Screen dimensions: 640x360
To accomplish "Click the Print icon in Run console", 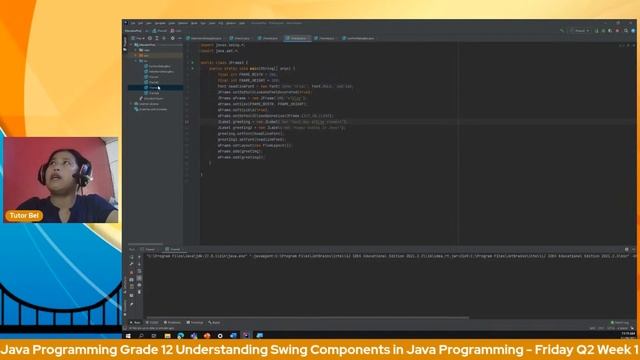I will [x=139, y=285].
